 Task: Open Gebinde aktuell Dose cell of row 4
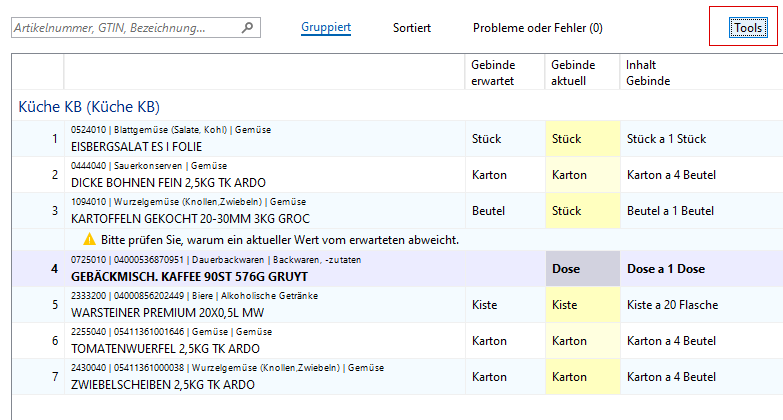[x=580, y=269]
